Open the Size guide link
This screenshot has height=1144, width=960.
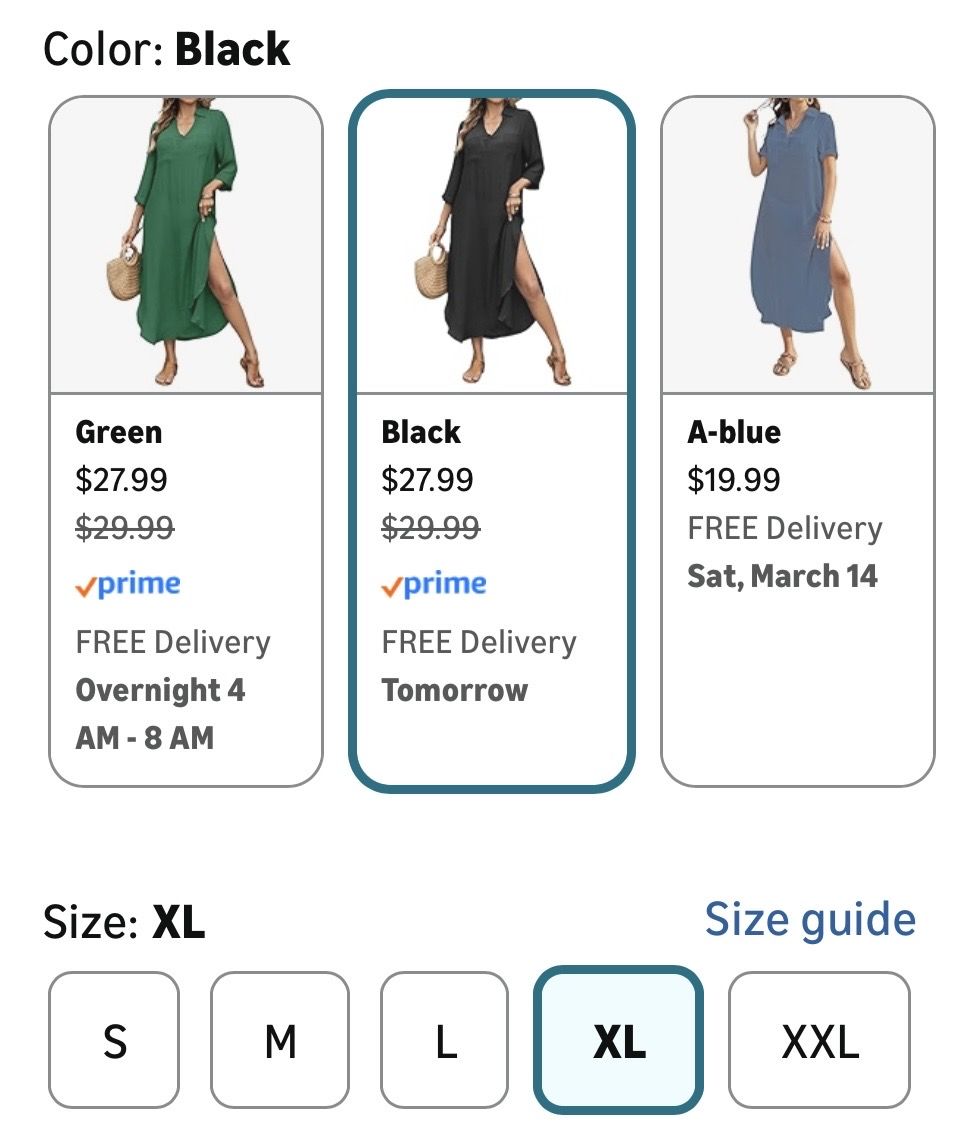(810, 919)
